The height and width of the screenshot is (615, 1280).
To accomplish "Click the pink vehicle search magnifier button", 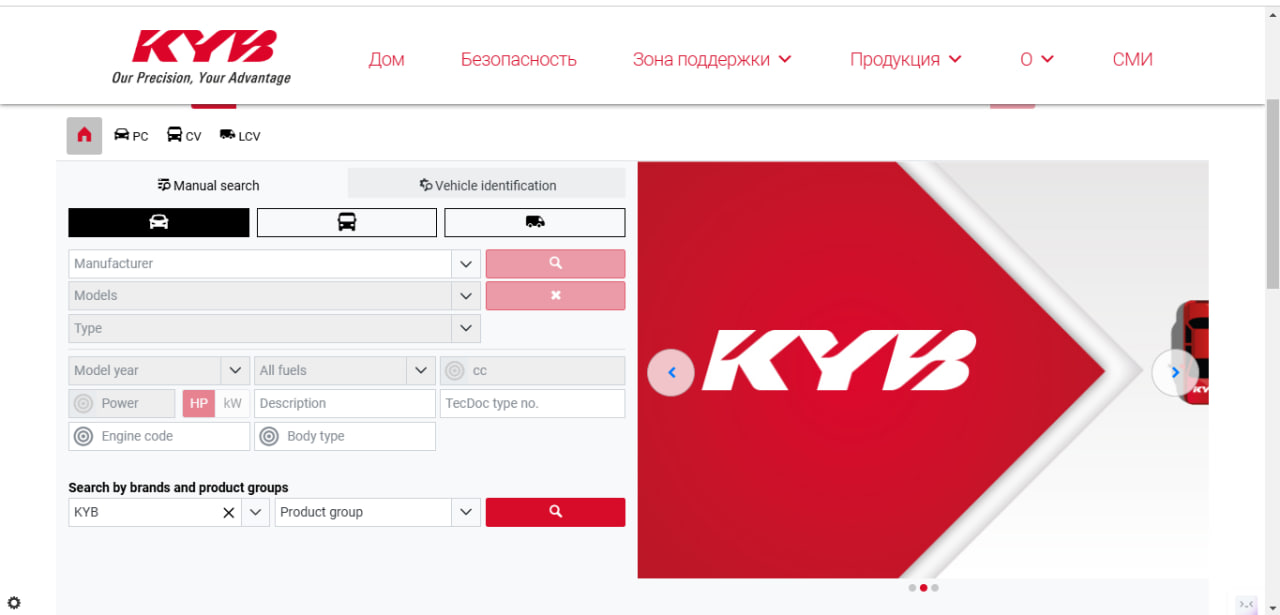I will 555,263.
